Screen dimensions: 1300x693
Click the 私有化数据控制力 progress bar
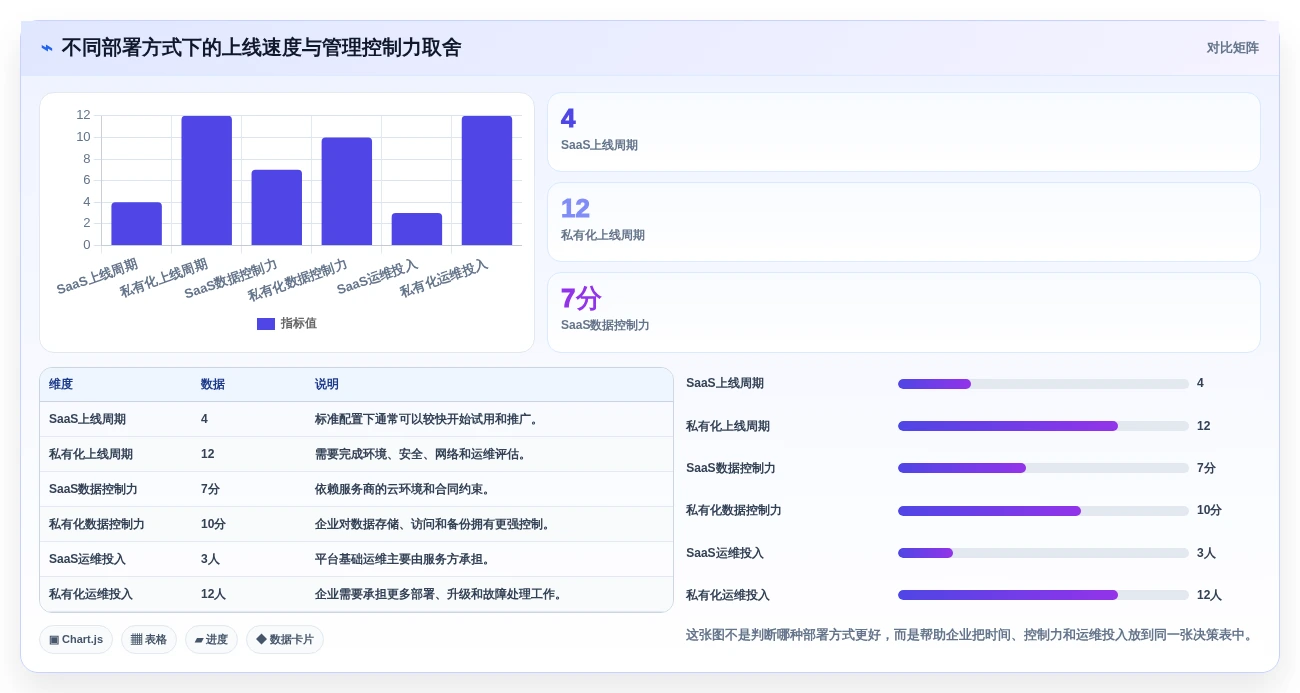click(x=1043, y=511)
